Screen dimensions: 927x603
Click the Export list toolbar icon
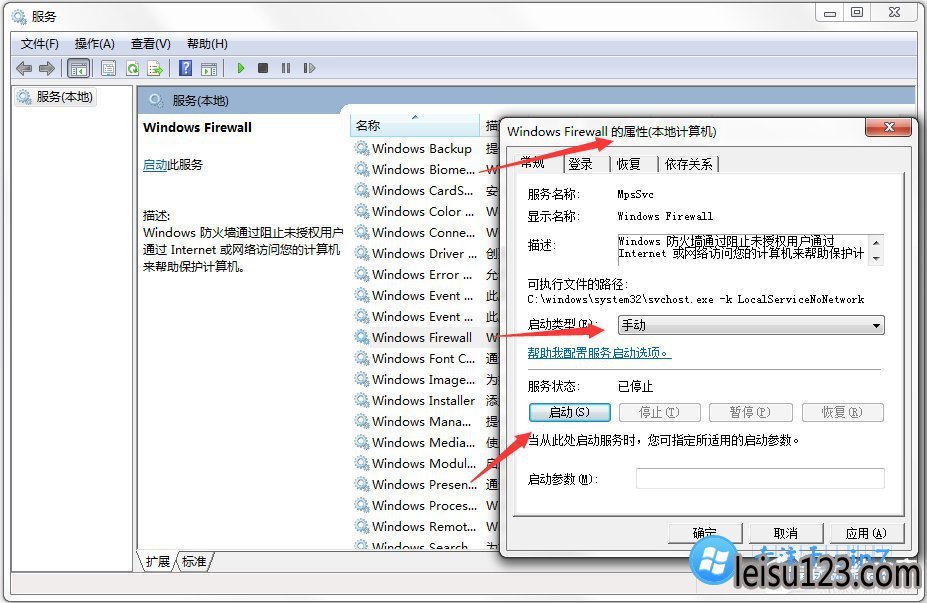[x=155, y=69]
